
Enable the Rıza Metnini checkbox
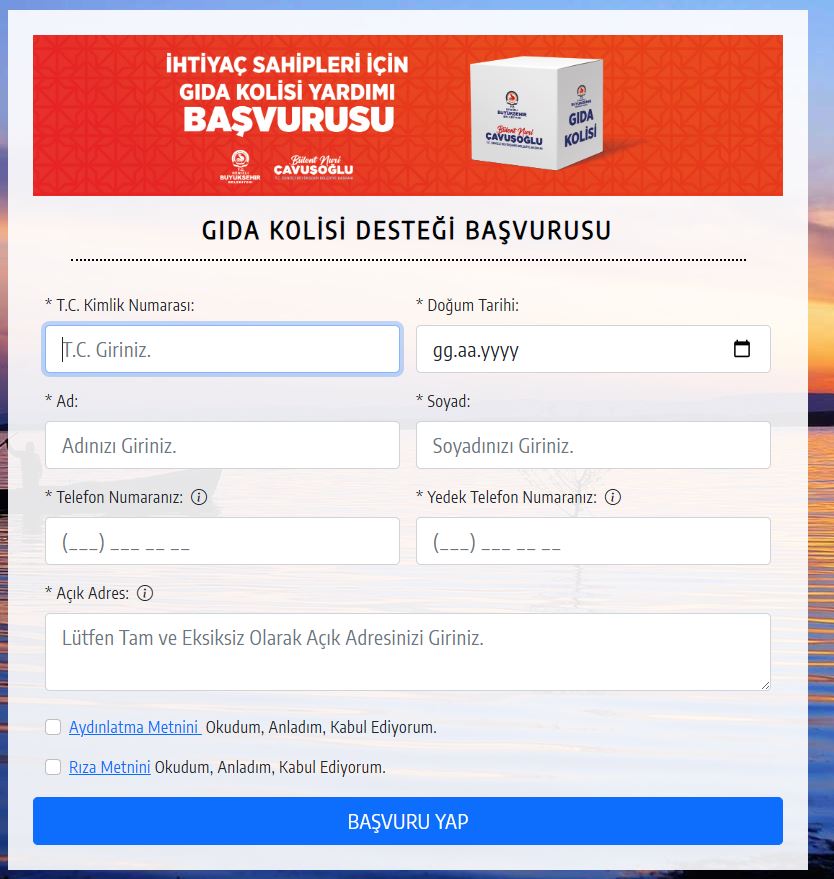click(53, 766)
